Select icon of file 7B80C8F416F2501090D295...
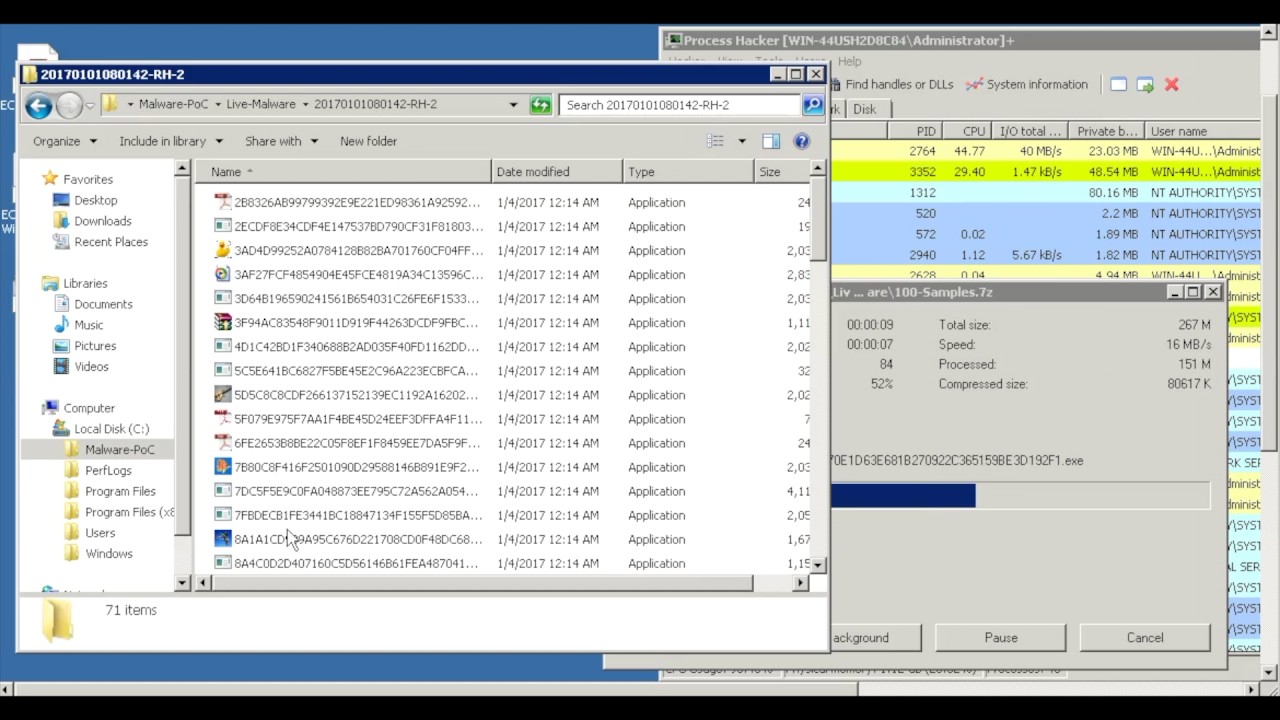 [223, 467]
